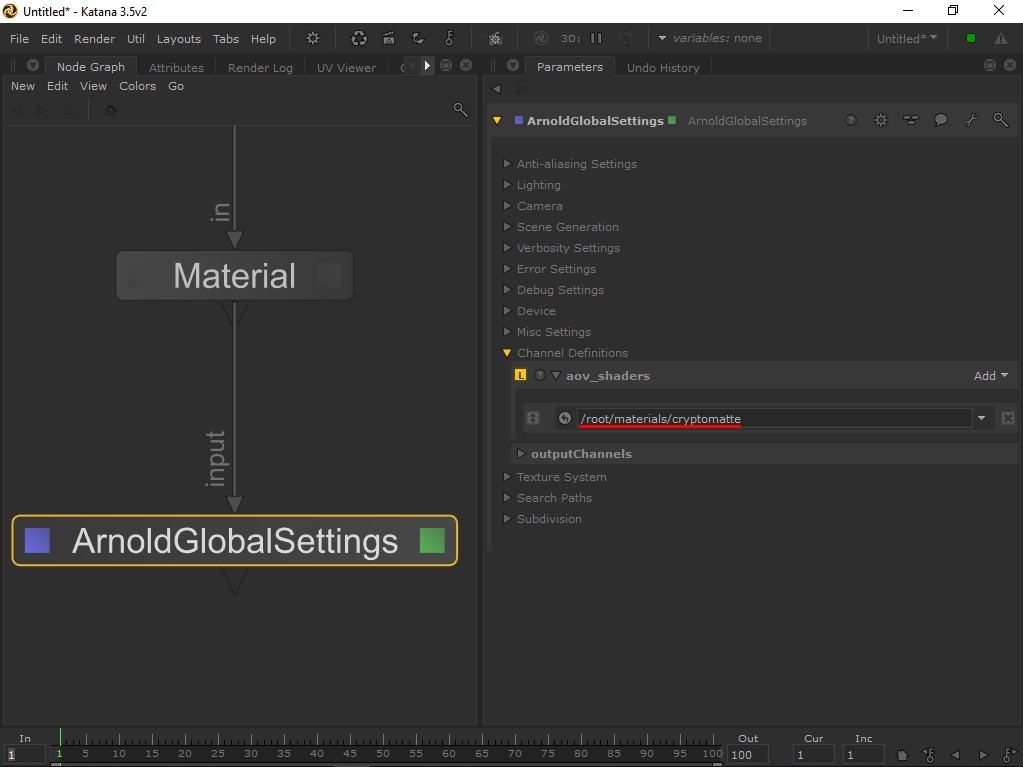The height and width of the screenshot is (767, 1023).
Task: Open the Node Graph Colors menu
Action: tap(137, 86)
